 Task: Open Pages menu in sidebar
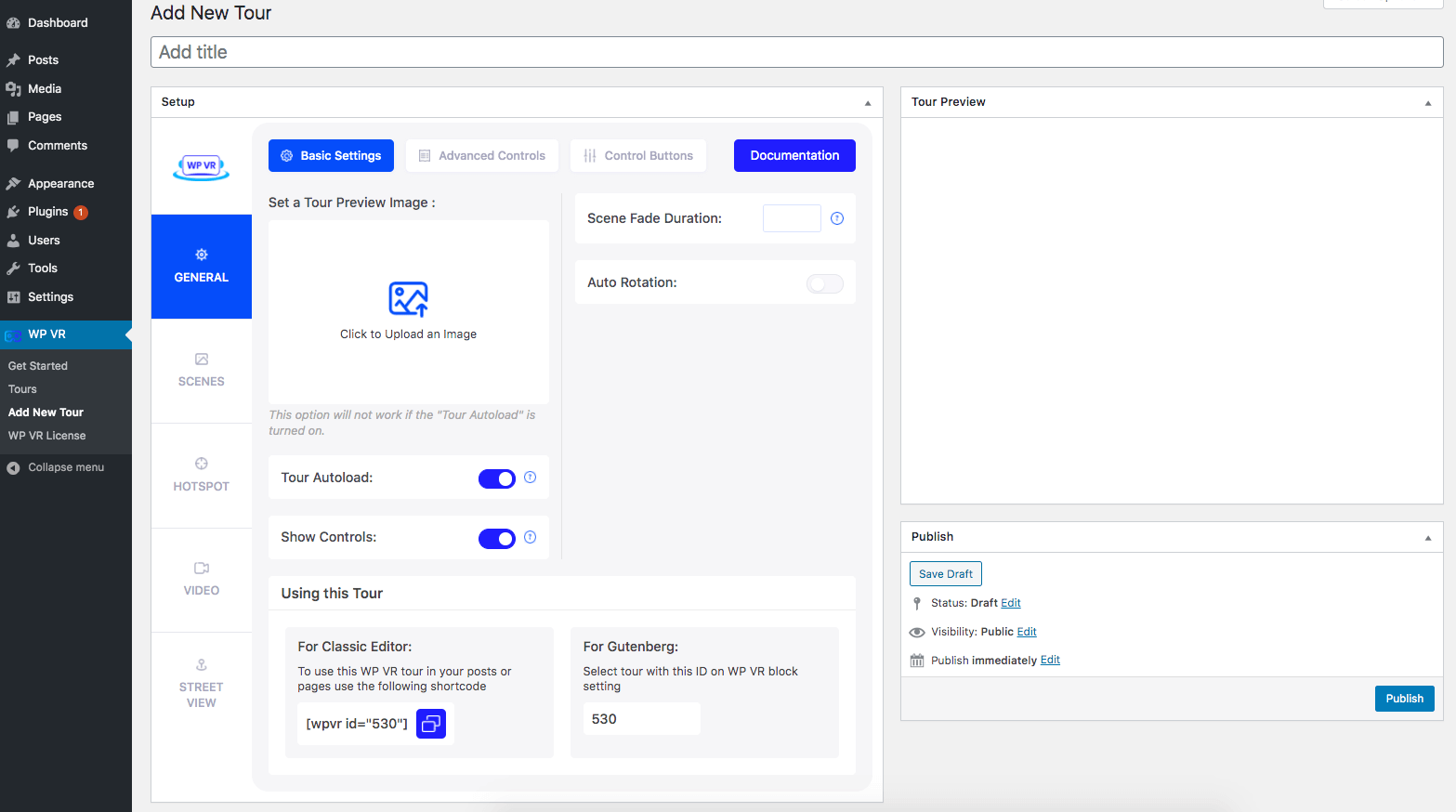click(x=66, y=117)
